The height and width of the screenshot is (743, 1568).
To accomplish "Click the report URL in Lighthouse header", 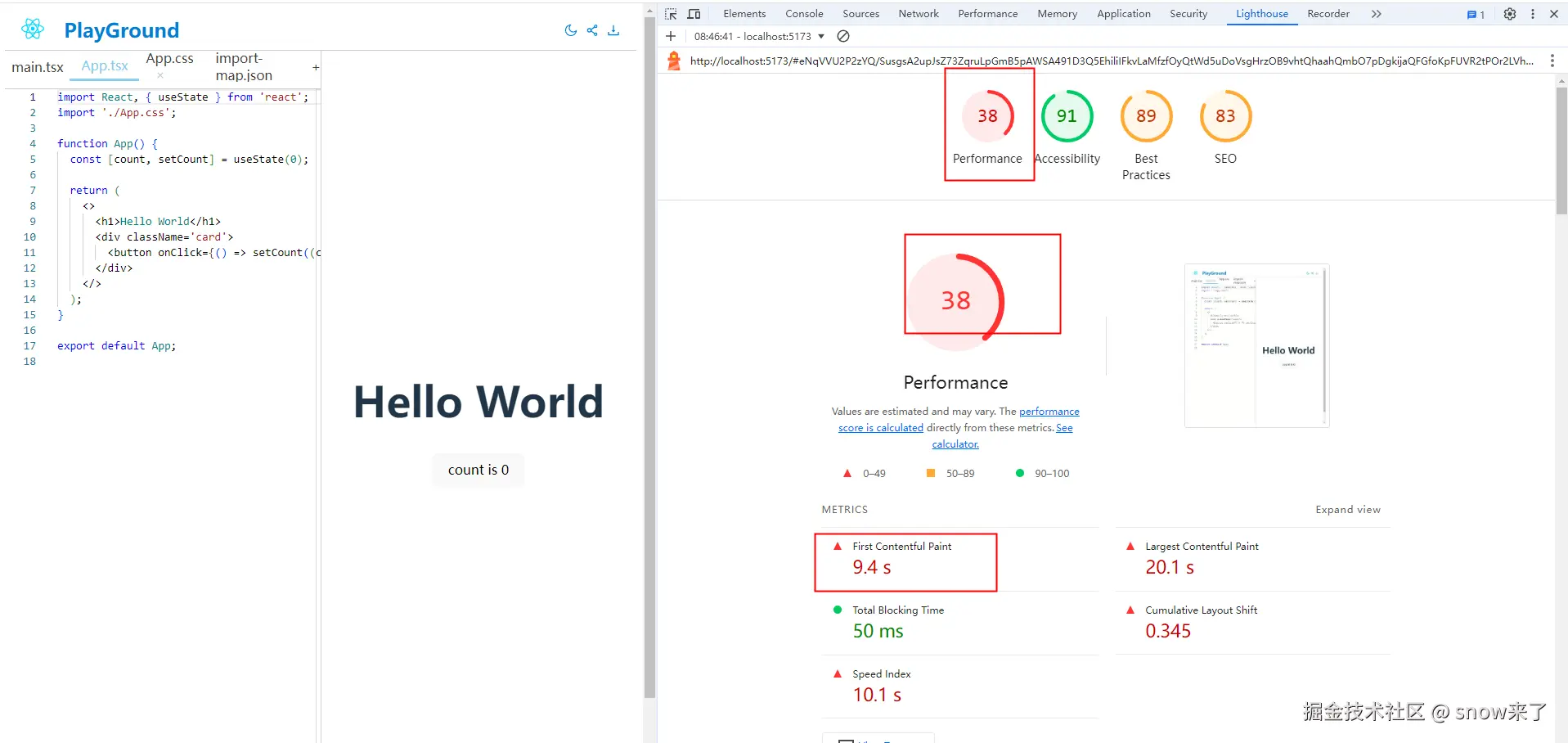I will pos(1112,61).
